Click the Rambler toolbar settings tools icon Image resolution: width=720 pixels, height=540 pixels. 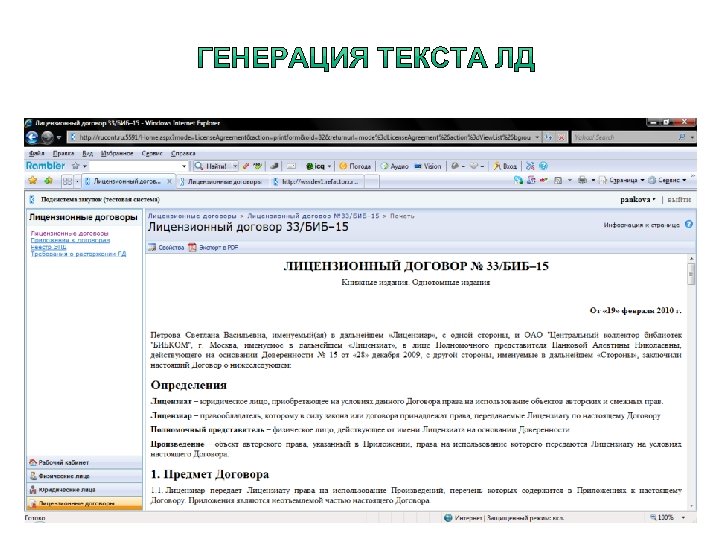(530, 166)
